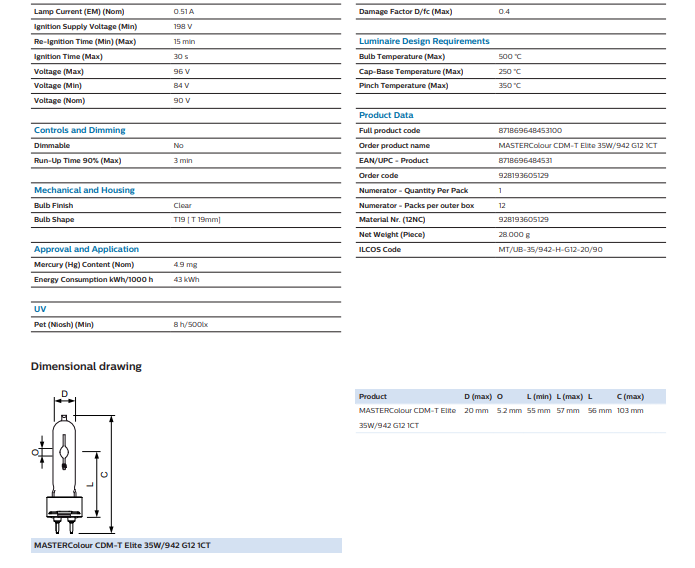Click the Luminaire Design Requirements heading
Image resolution: width=695 pixels, height=568 pixels.
click(x=424, y=41)
